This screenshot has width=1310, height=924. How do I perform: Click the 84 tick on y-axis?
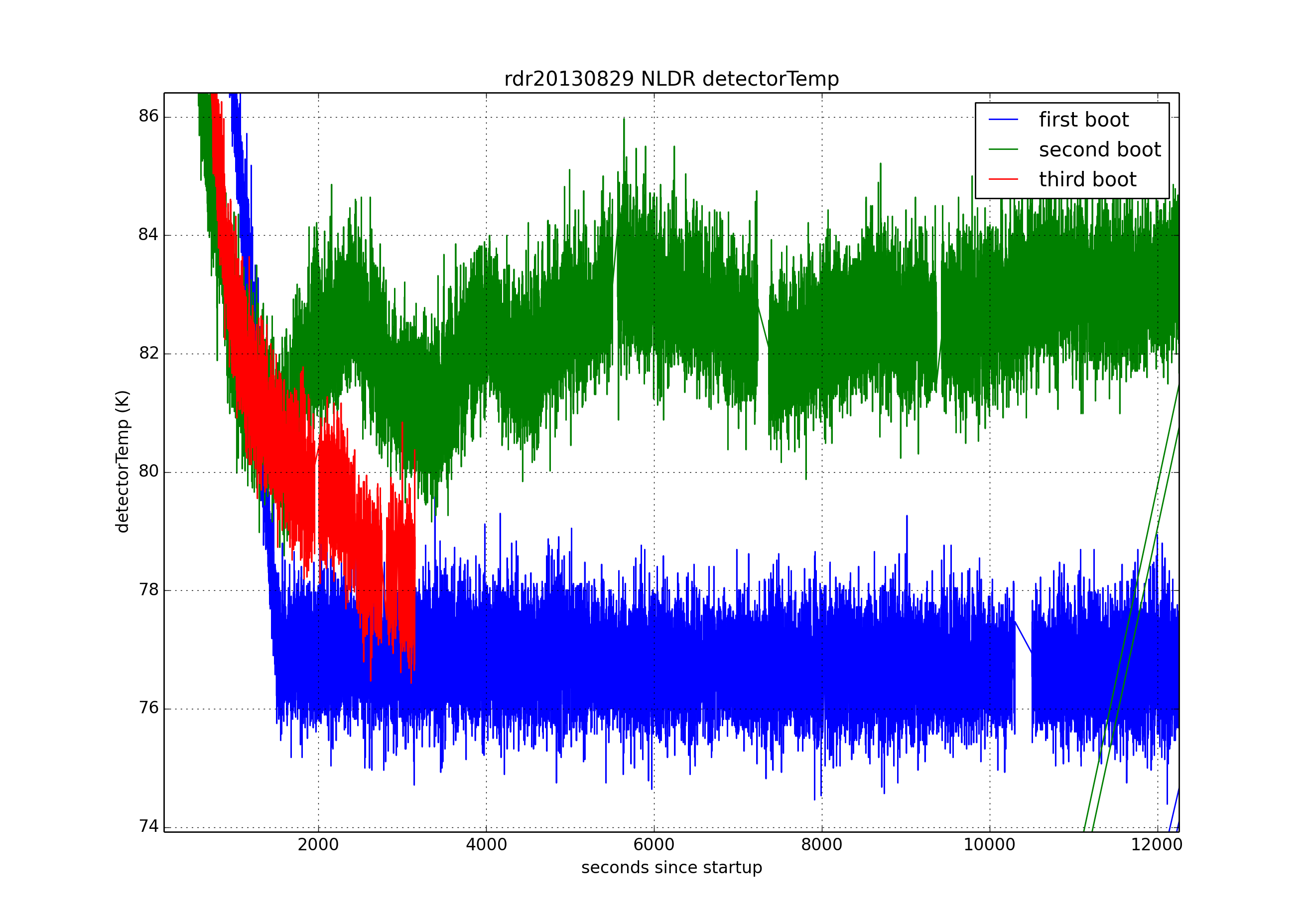pyautogui.click(x=148, y=235)
